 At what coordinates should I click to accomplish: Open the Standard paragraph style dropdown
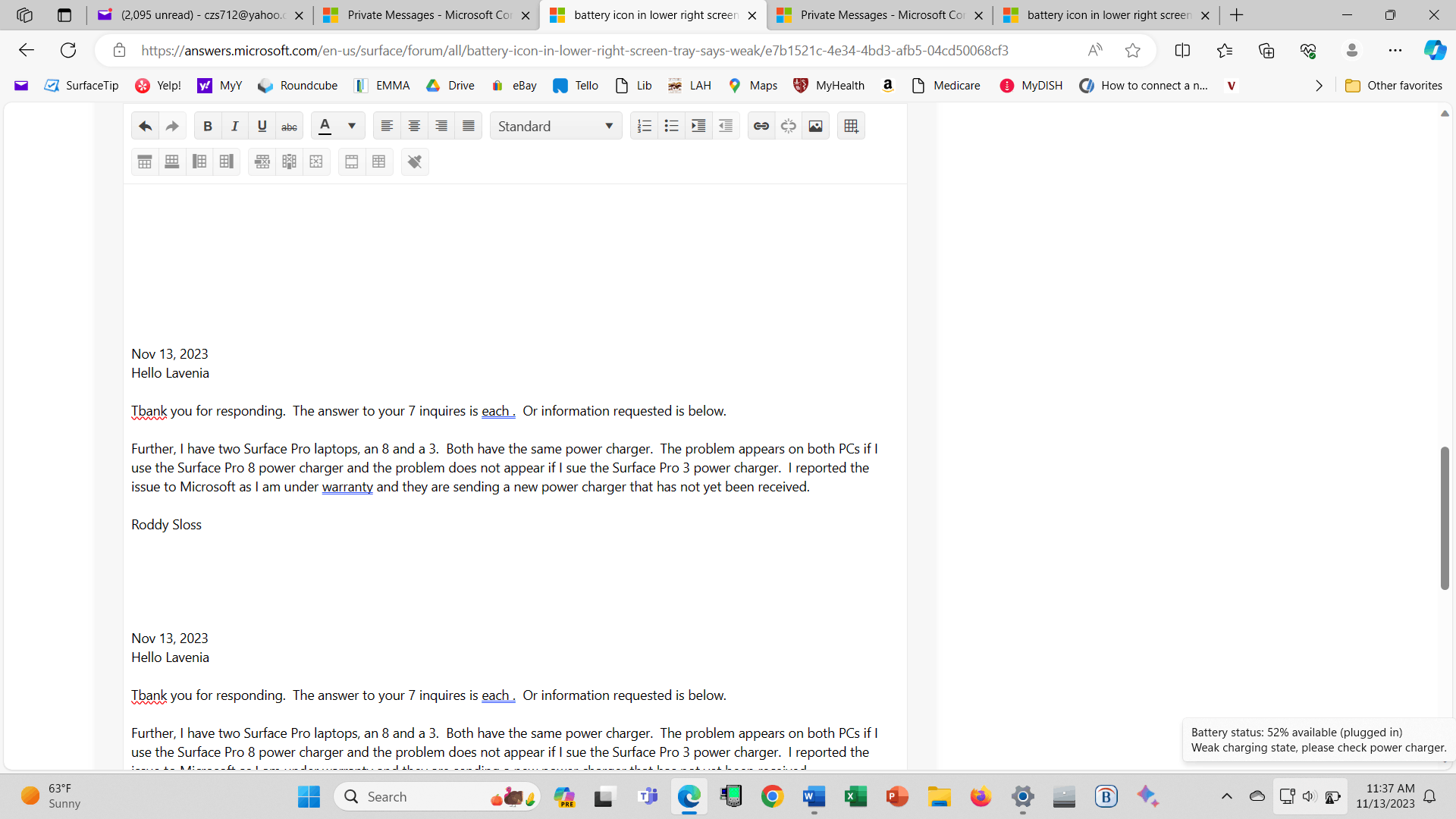pos(555,126)
